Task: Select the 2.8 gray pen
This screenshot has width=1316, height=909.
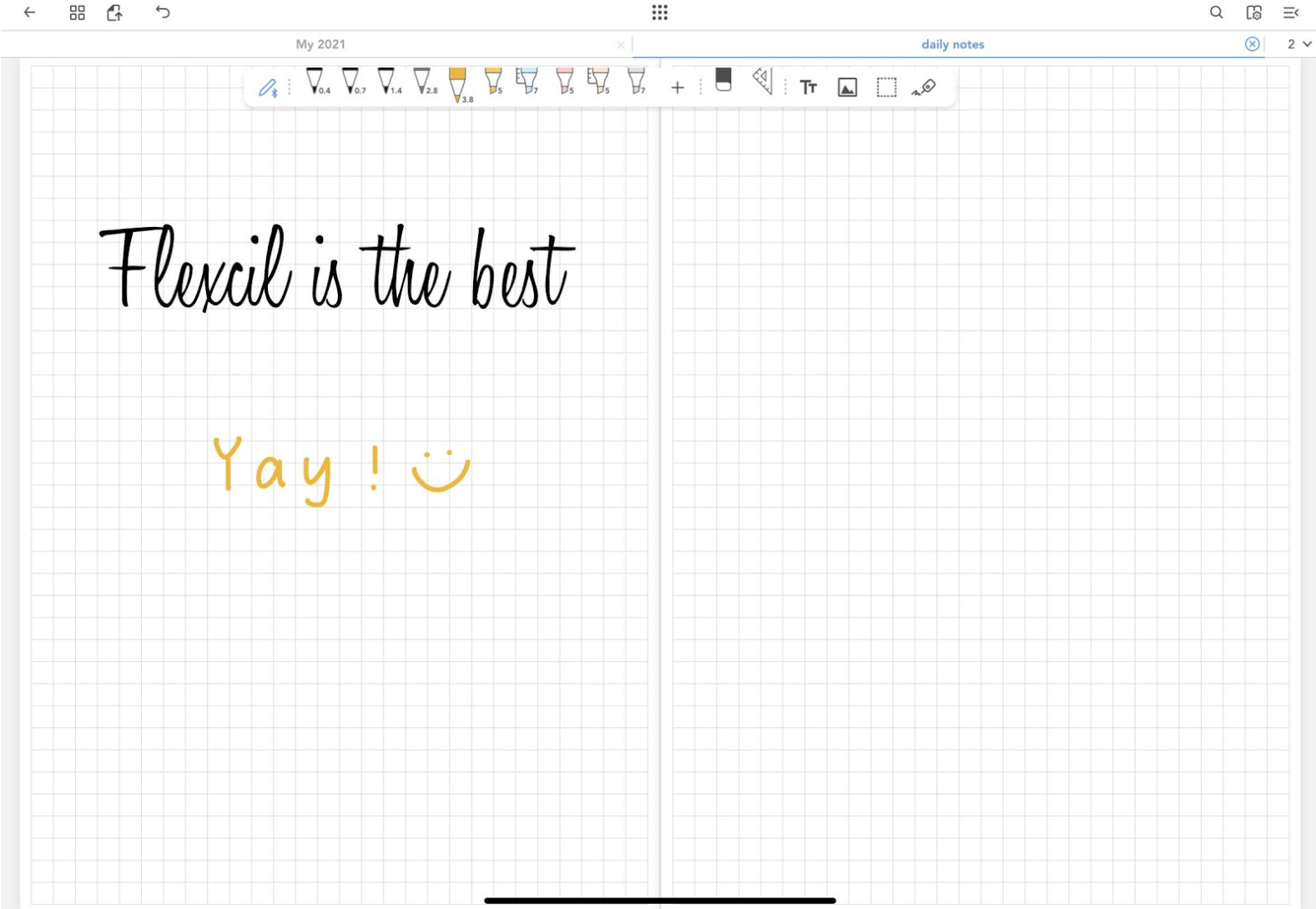Action: coord(424,82)
